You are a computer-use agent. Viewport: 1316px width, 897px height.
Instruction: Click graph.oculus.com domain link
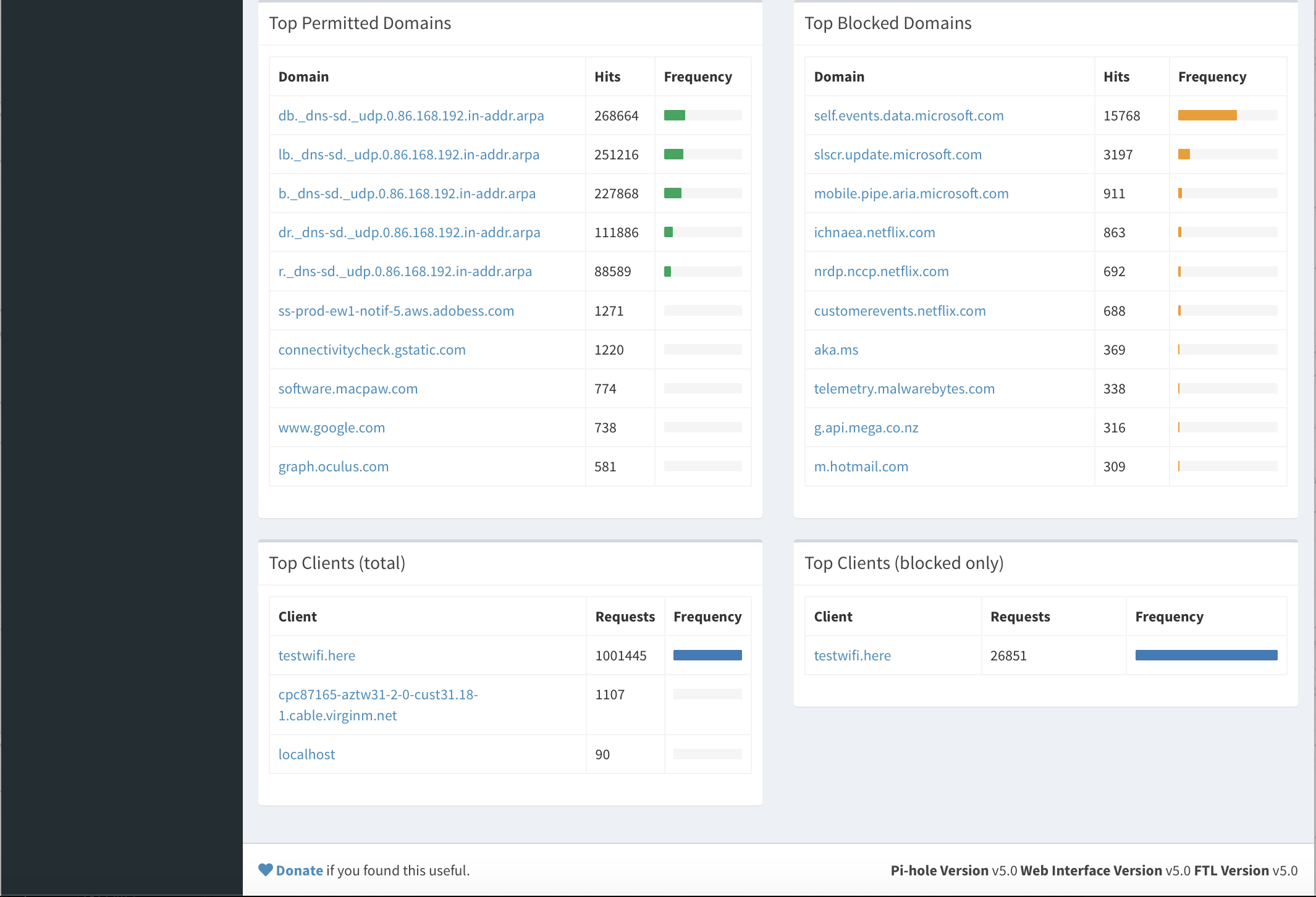pos(333,466)
